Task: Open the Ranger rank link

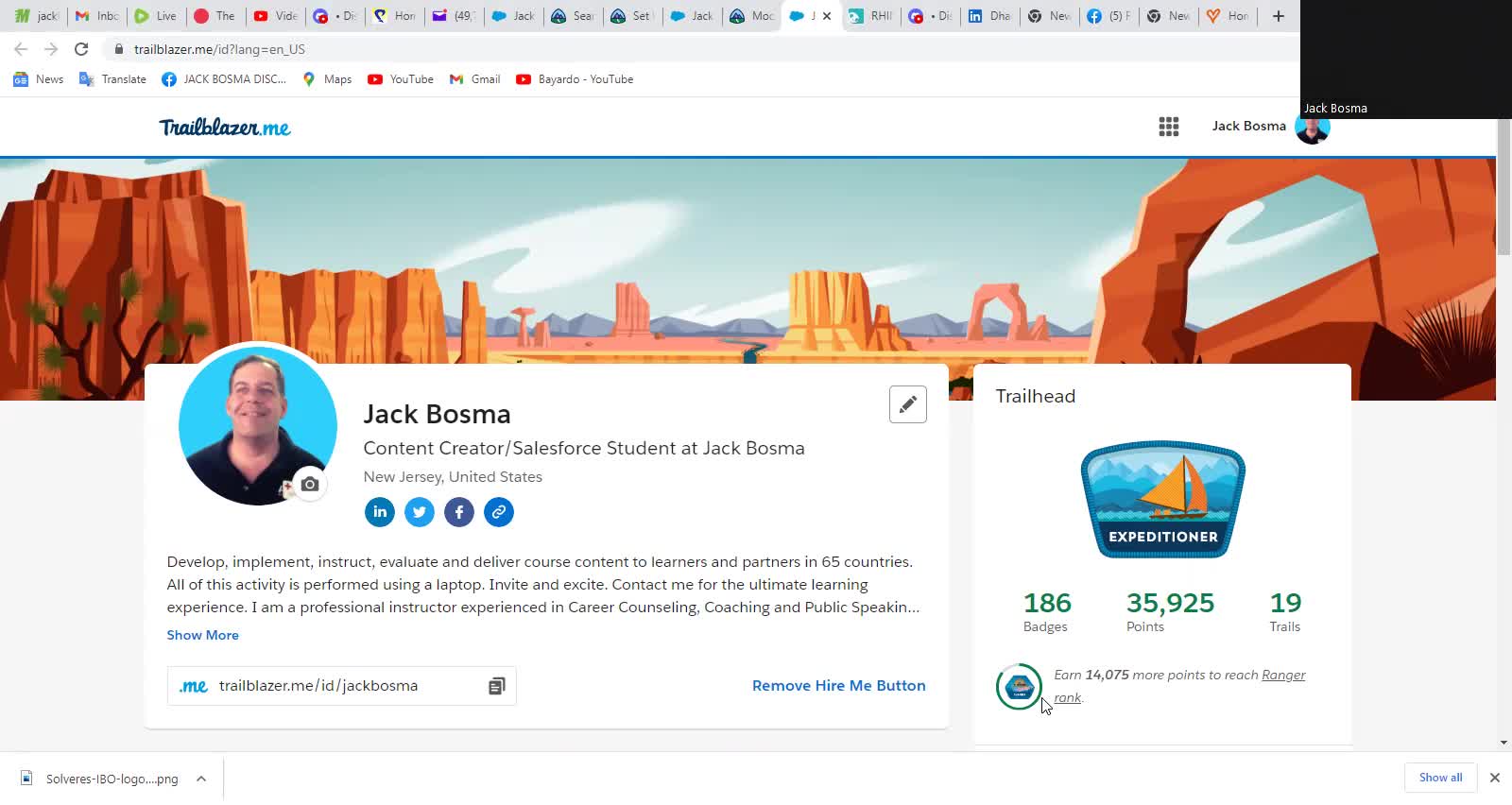Action: pos(1283,675)
